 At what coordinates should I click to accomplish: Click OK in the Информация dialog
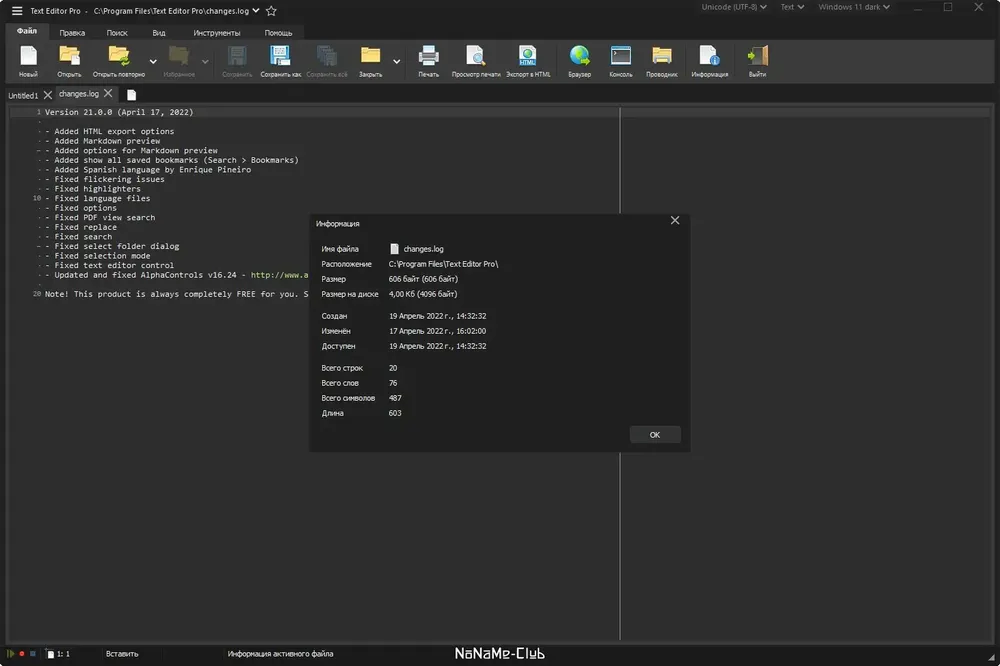[x=655, y=434]
